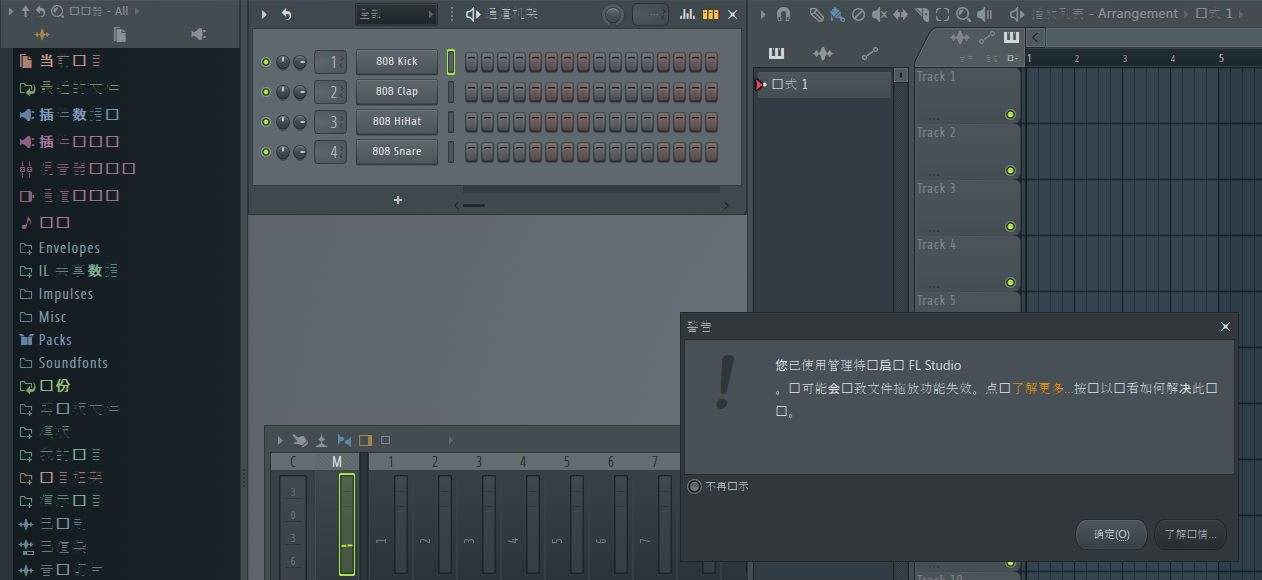Expand the Soundfonts folder in browser
The width and height of the screenshot is (1262, 580).
coord(72,363)
